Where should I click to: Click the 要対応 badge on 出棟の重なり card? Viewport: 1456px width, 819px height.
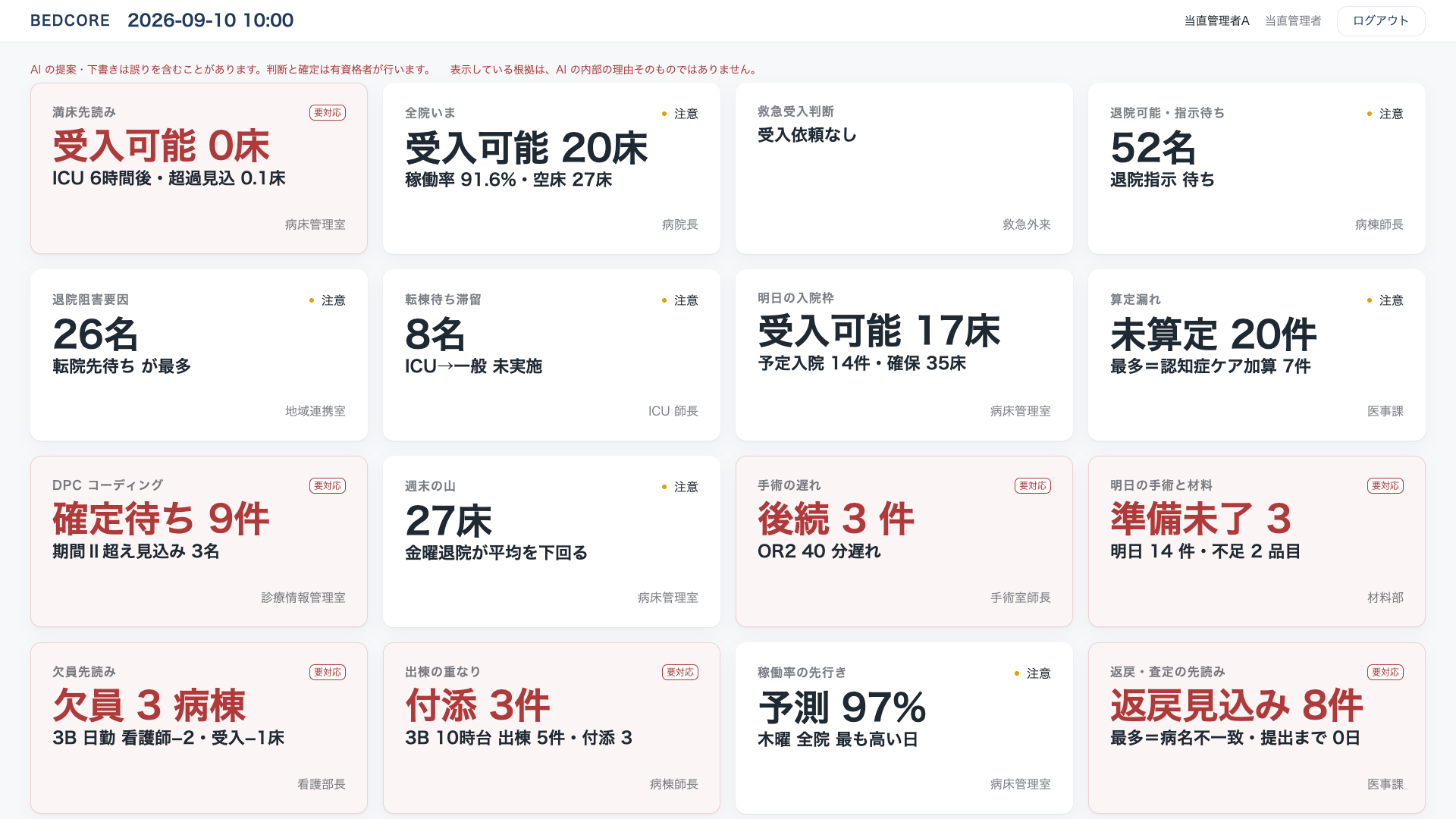coord(680,672)
